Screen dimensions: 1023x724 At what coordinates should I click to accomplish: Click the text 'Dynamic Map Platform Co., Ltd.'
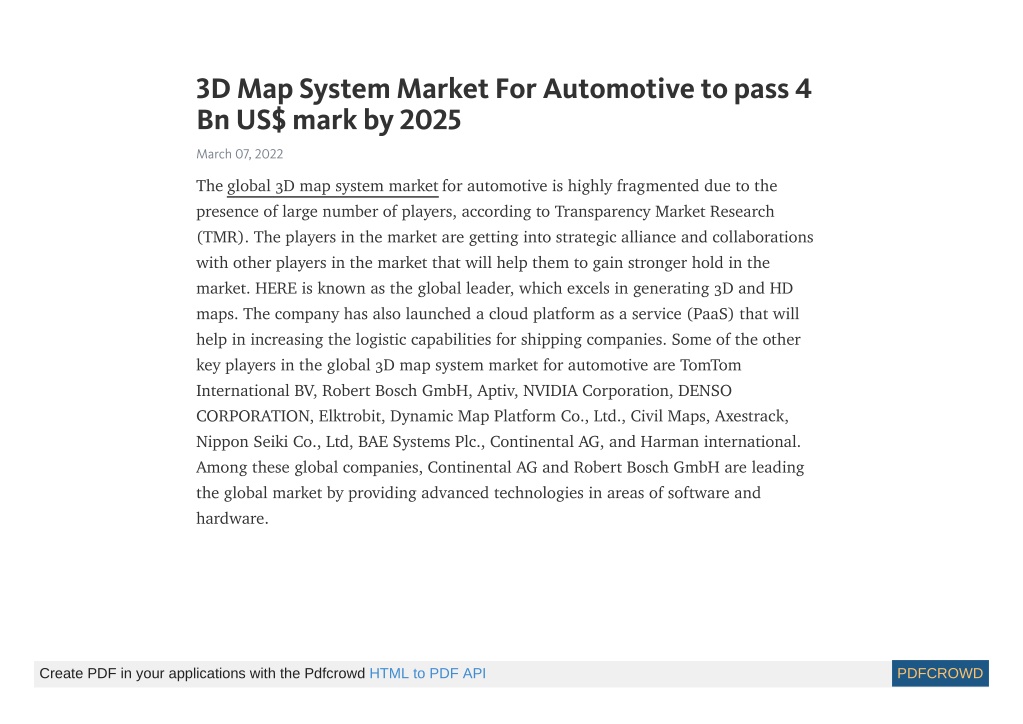[x=508, y=416]
